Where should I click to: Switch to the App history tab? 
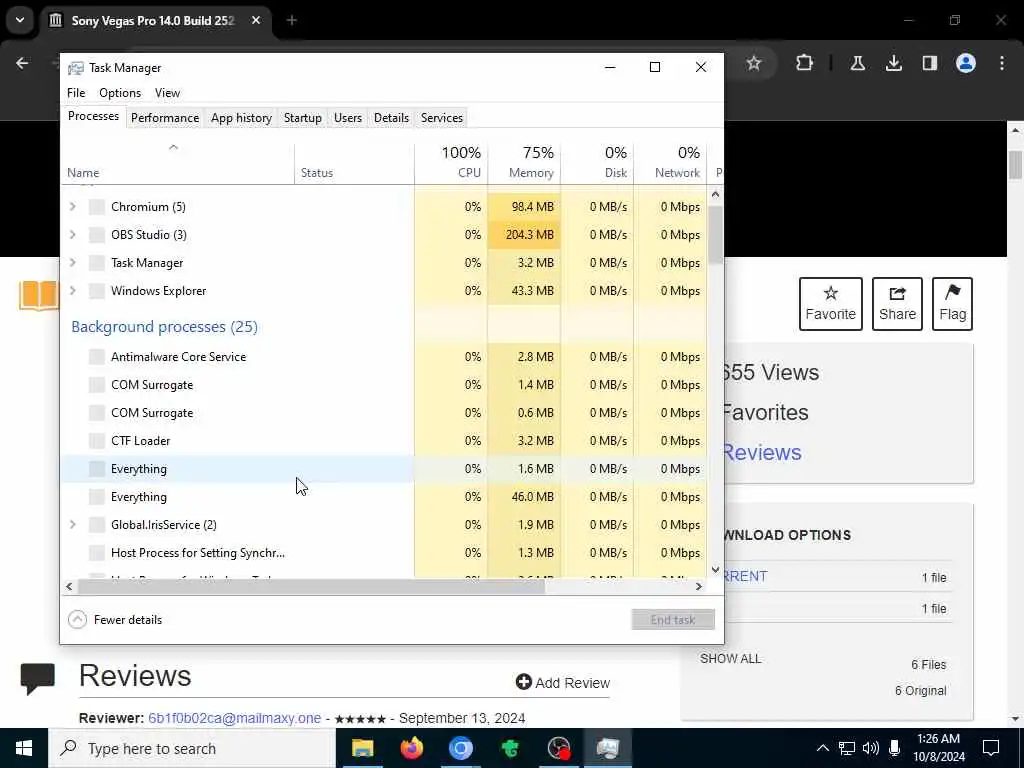coord(241,118)
